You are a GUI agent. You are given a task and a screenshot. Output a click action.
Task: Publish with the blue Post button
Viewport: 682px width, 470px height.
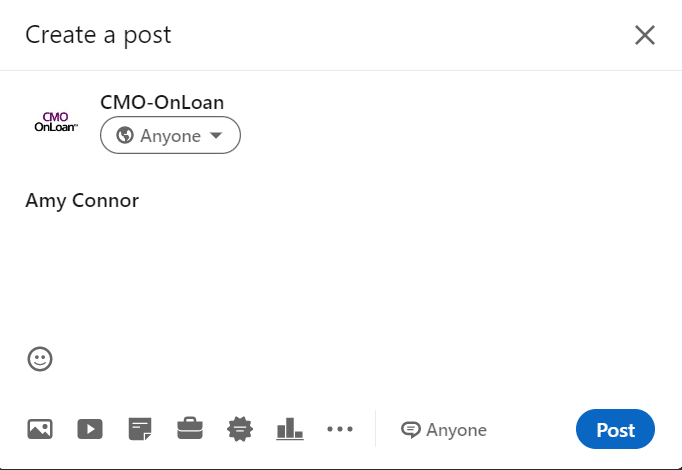click(615, 429)
